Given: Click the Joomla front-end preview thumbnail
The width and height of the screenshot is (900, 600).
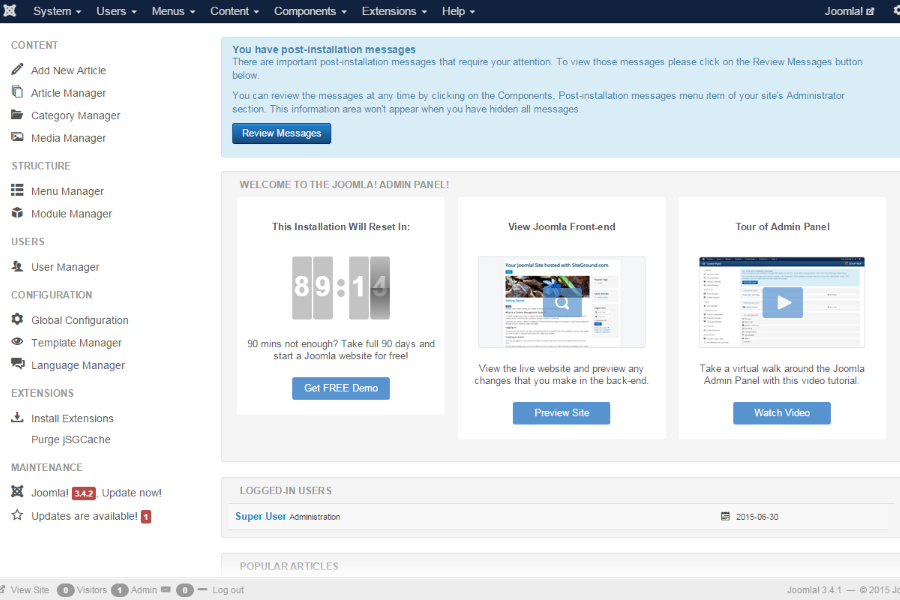Looking at the screenshot, I should tap(561, 302).
